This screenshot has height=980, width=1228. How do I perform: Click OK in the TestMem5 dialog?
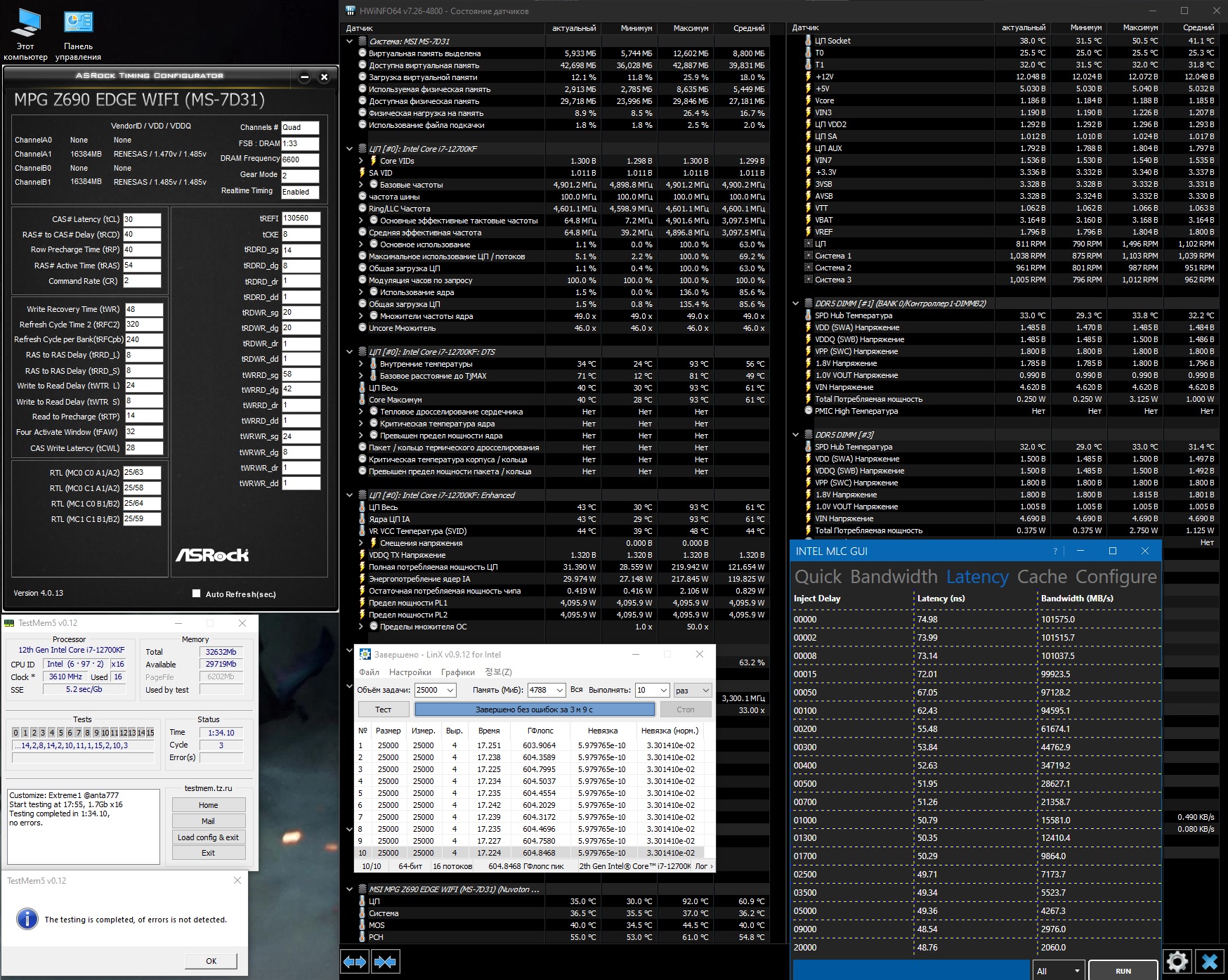tap(211, 960)
